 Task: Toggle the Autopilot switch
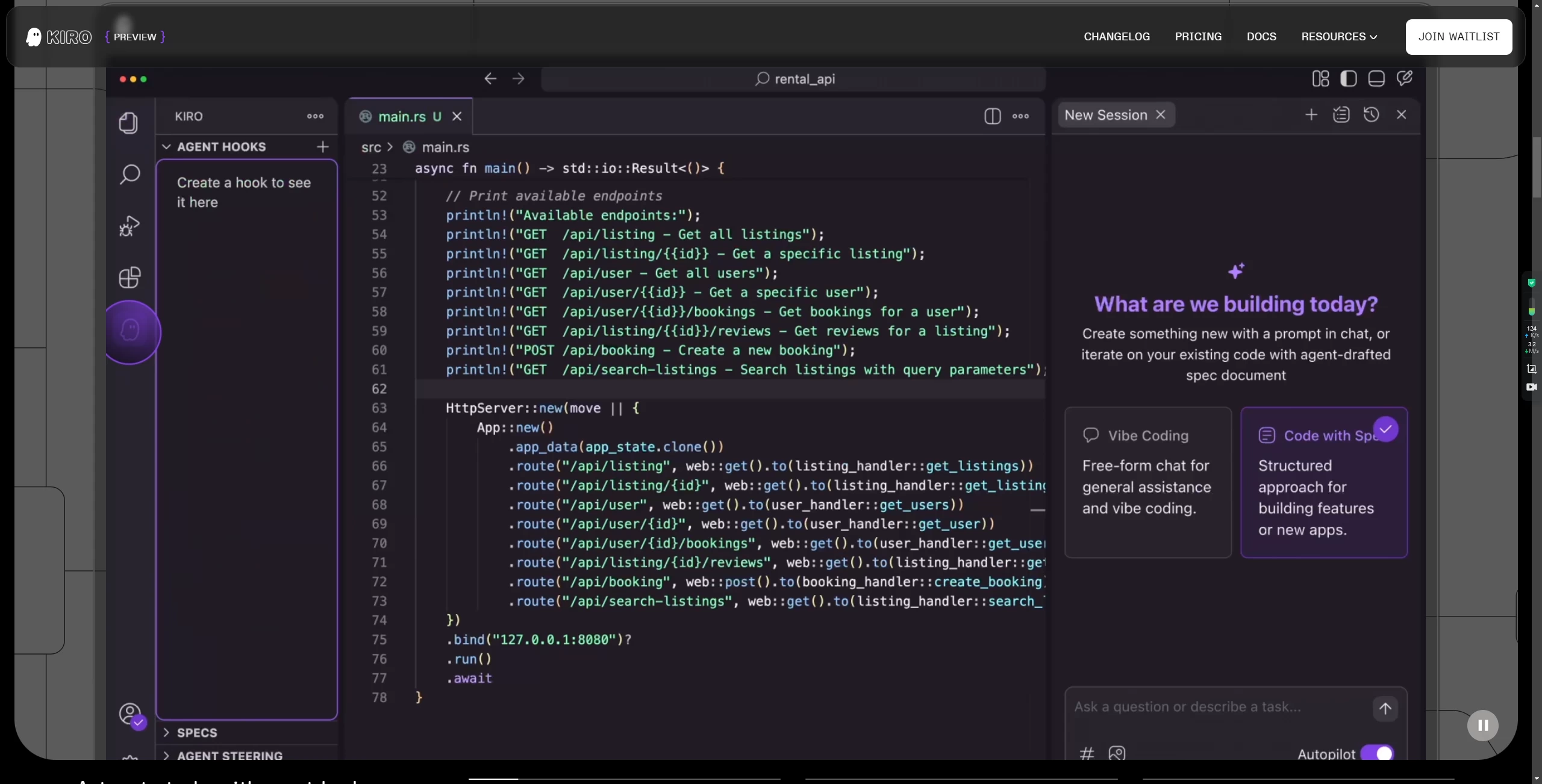1377,753
